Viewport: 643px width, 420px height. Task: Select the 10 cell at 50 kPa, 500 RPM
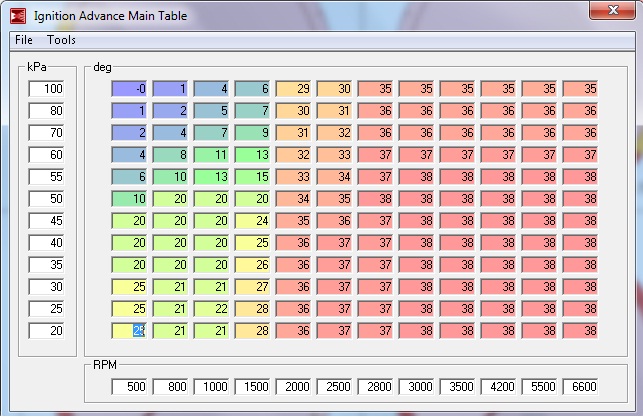point(129,199)
